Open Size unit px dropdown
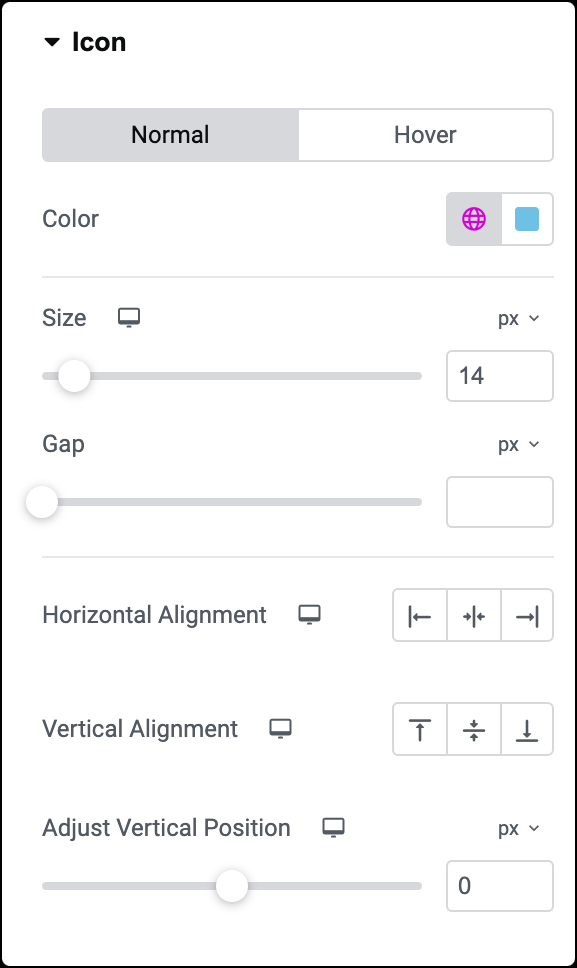This screenshot has height=968, width=577. point(519,319)
